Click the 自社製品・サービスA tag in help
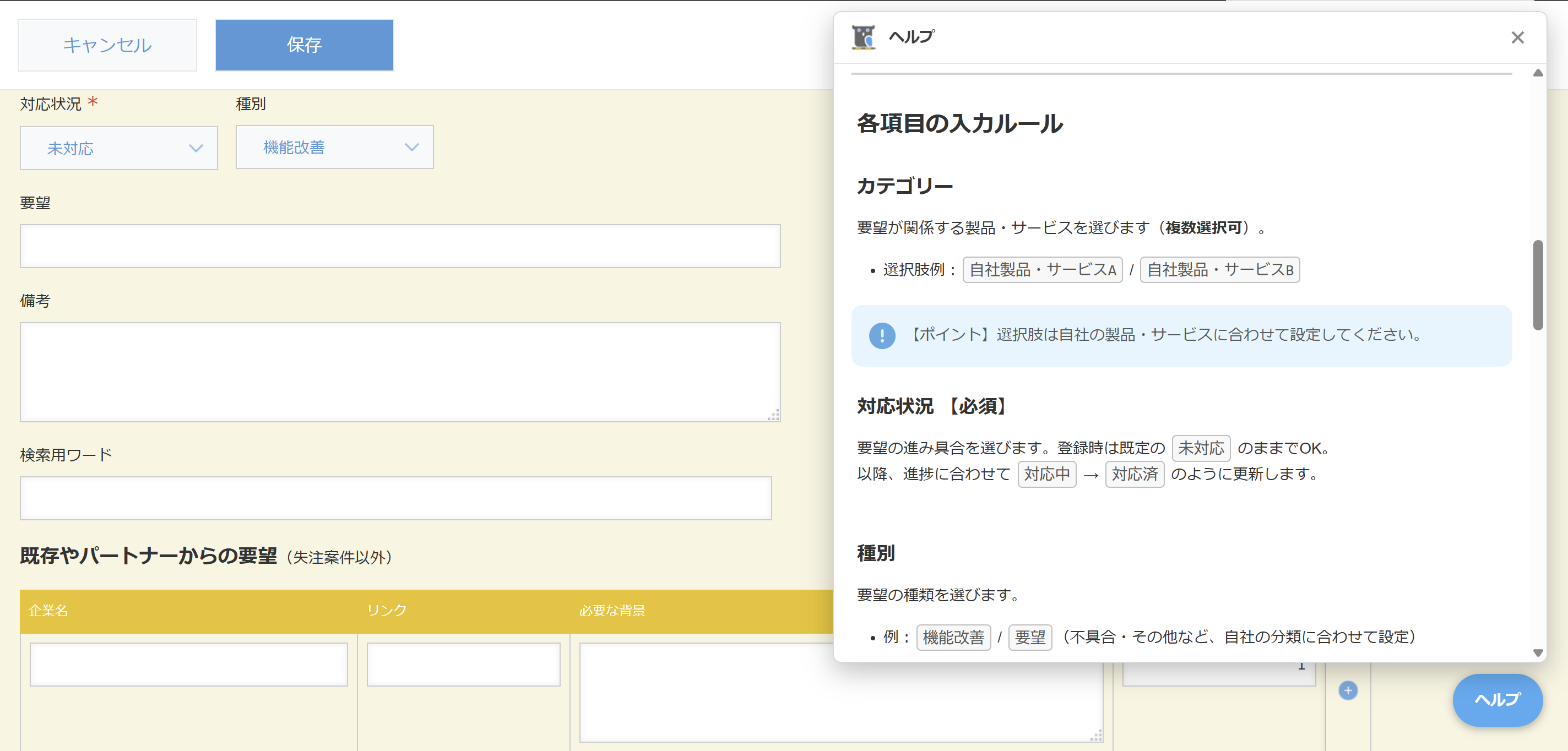The image size is (1568, 751). (1042, 270)
